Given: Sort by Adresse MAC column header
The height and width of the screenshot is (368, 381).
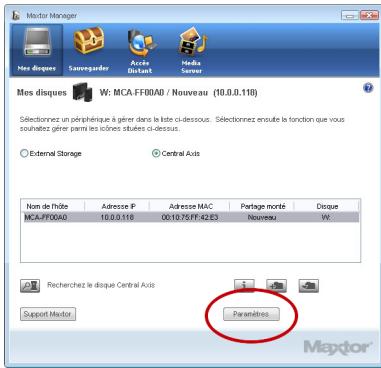Looking at the screenshot, I should [190, 206].
